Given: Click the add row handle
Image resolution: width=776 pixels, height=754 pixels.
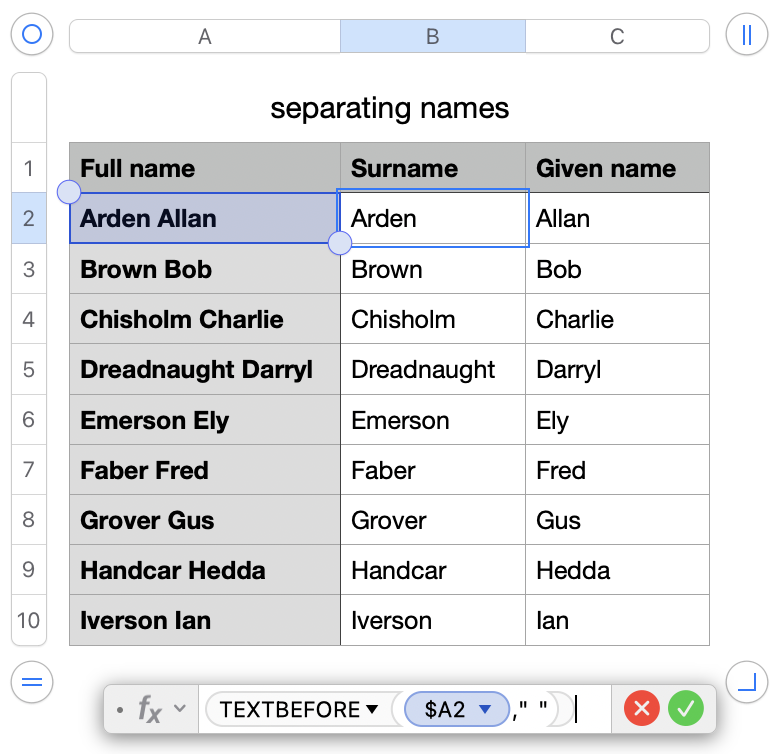Looking at the screenshot, I should (x=32, y=682).
